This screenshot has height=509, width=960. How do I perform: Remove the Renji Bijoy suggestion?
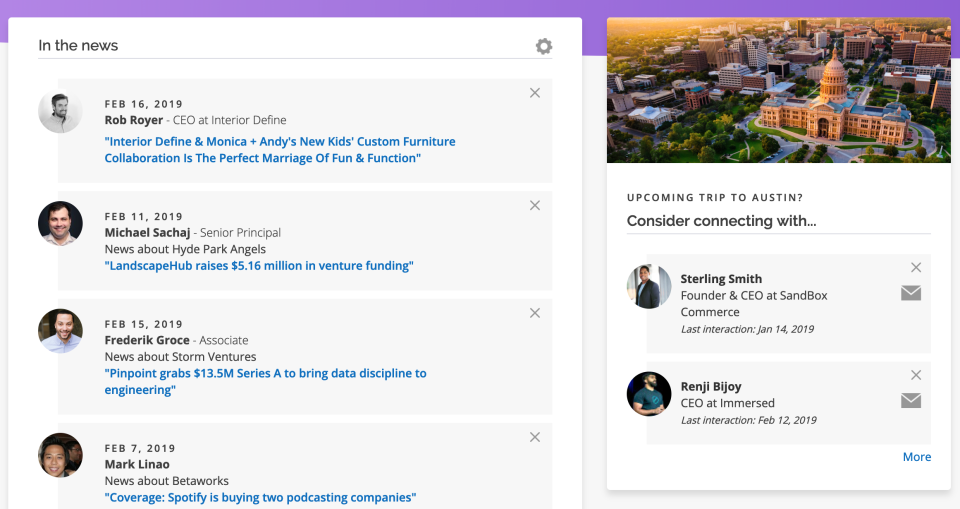pyautogui.click(x=916, y=375)
